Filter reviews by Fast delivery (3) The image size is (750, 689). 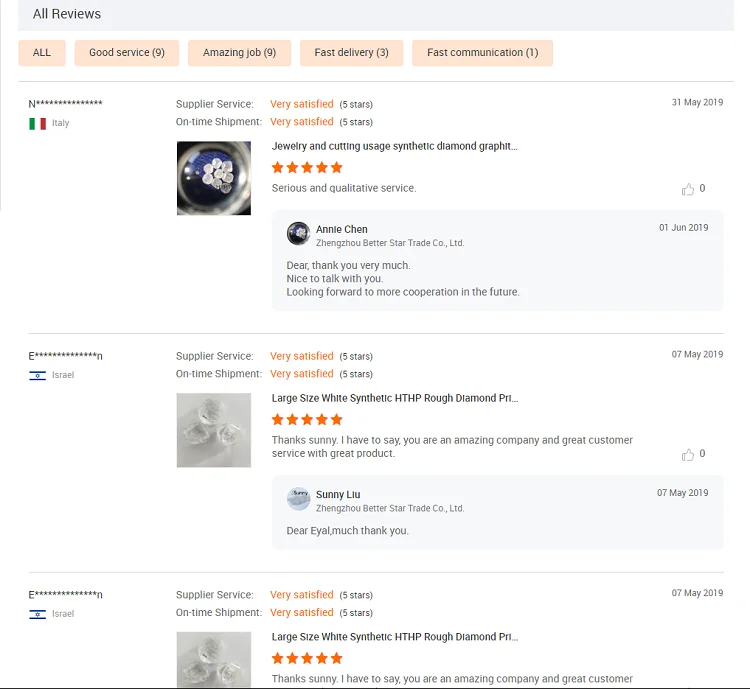pos(352,53)
